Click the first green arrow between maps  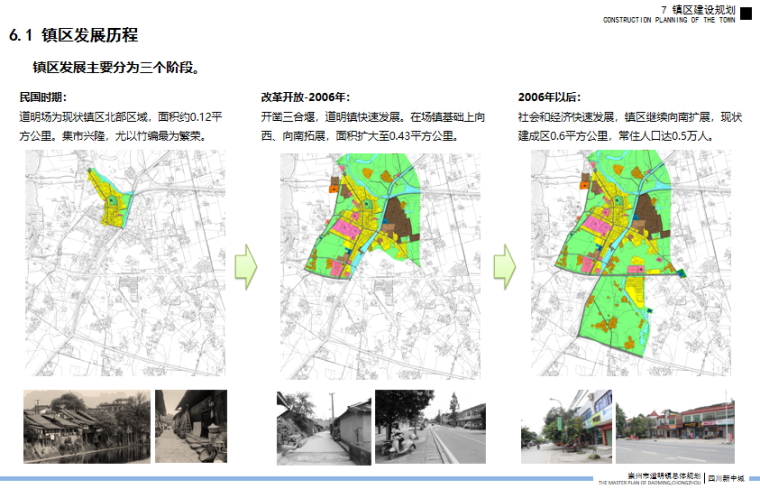click(x=245, y=265)
